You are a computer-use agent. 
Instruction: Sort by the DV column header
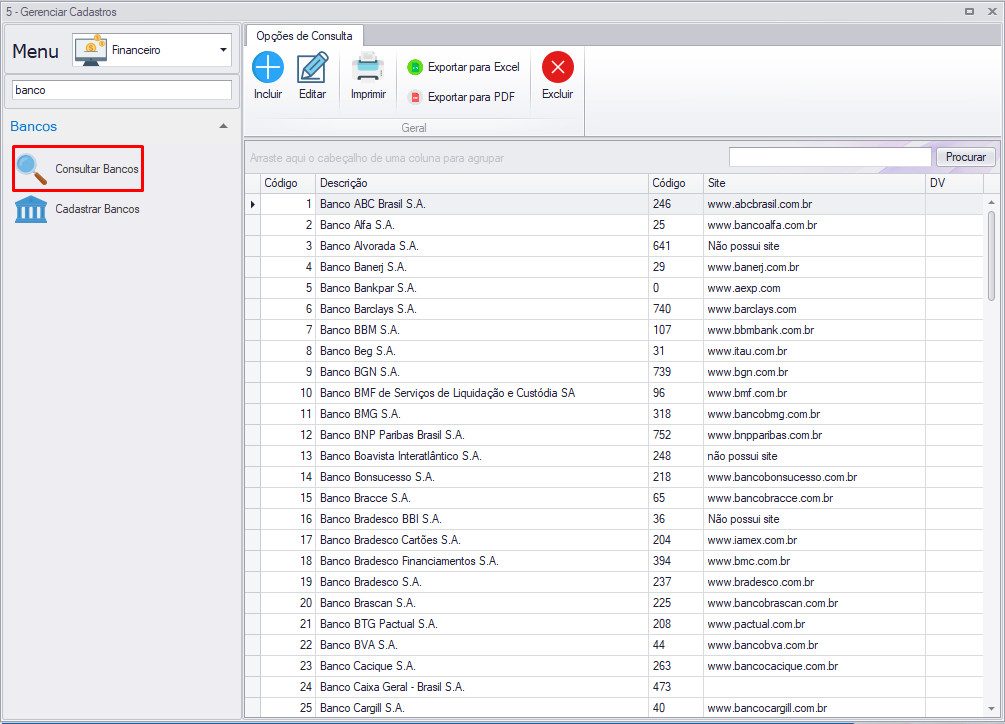pyautogui.click(x=954, y=183)
